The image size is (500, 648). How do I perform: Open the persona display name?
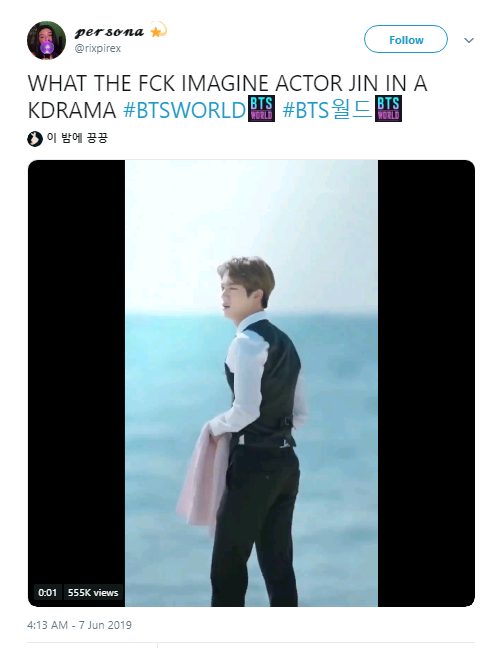[x=109, y=32]
